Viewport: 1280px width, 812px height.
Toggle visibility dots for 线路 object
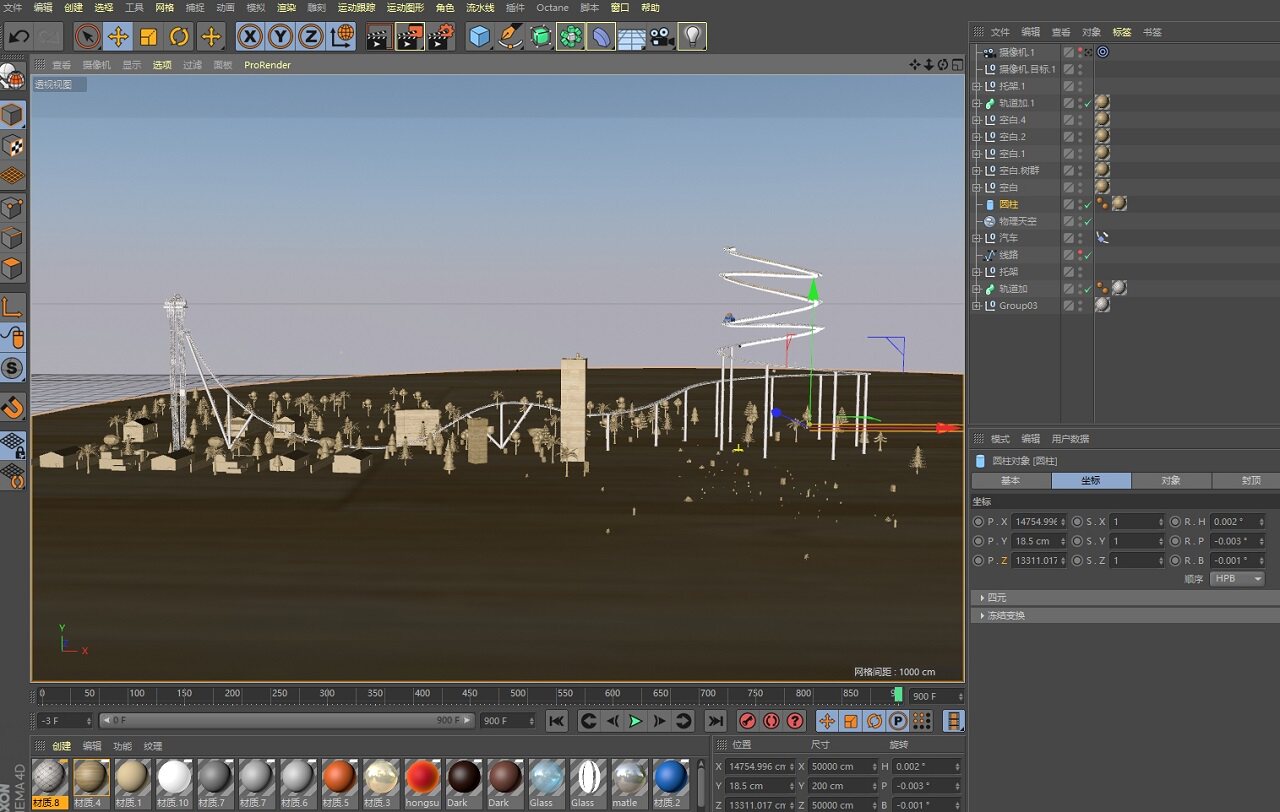pyautogui.click(x=1080, y=255)
